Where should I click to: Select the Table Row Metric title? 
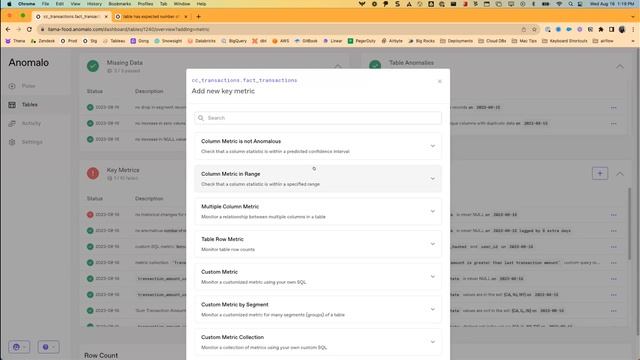point(222,239)
